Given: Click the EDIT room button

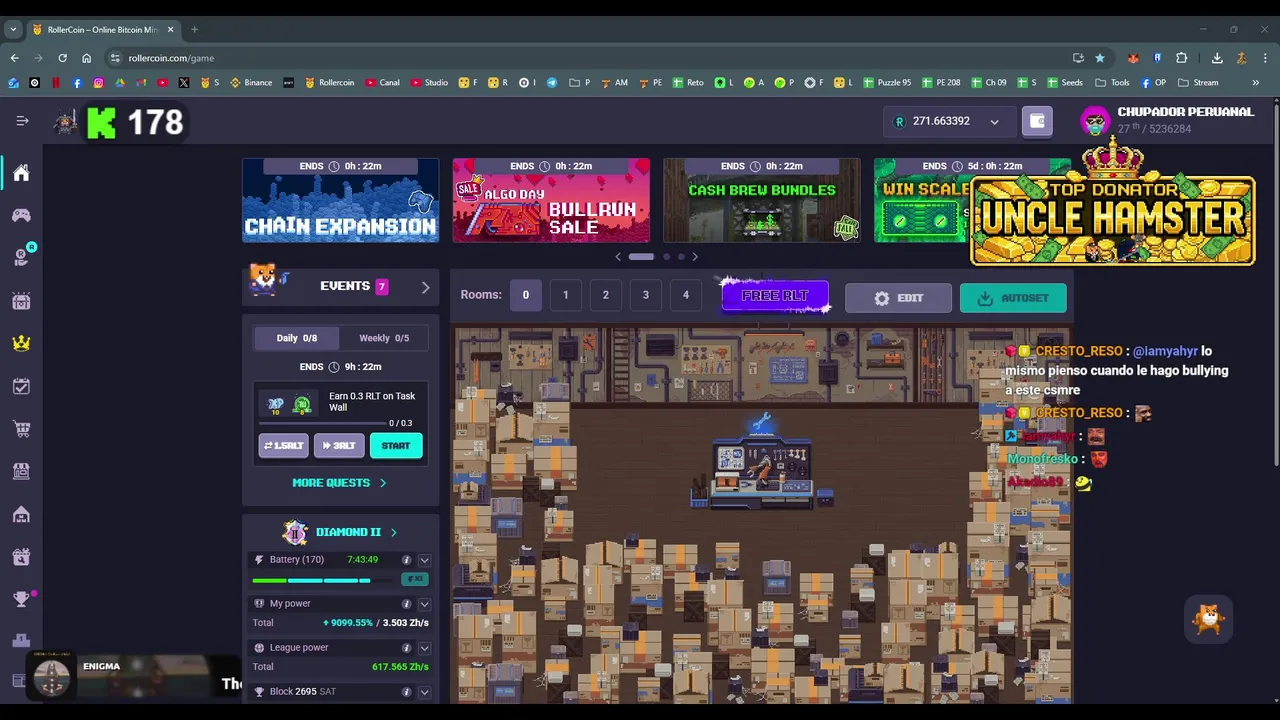Looking at the screenshot, I should tap(898, 298).
